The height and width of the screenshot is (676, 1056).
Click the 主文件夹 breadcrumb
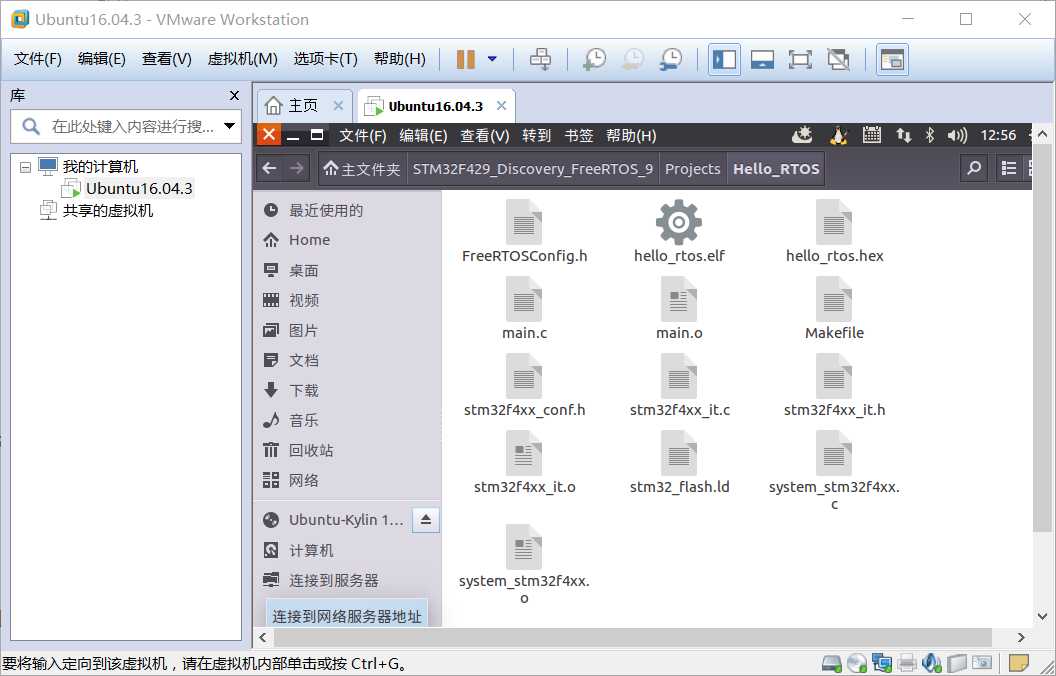[x=362, y=169]
